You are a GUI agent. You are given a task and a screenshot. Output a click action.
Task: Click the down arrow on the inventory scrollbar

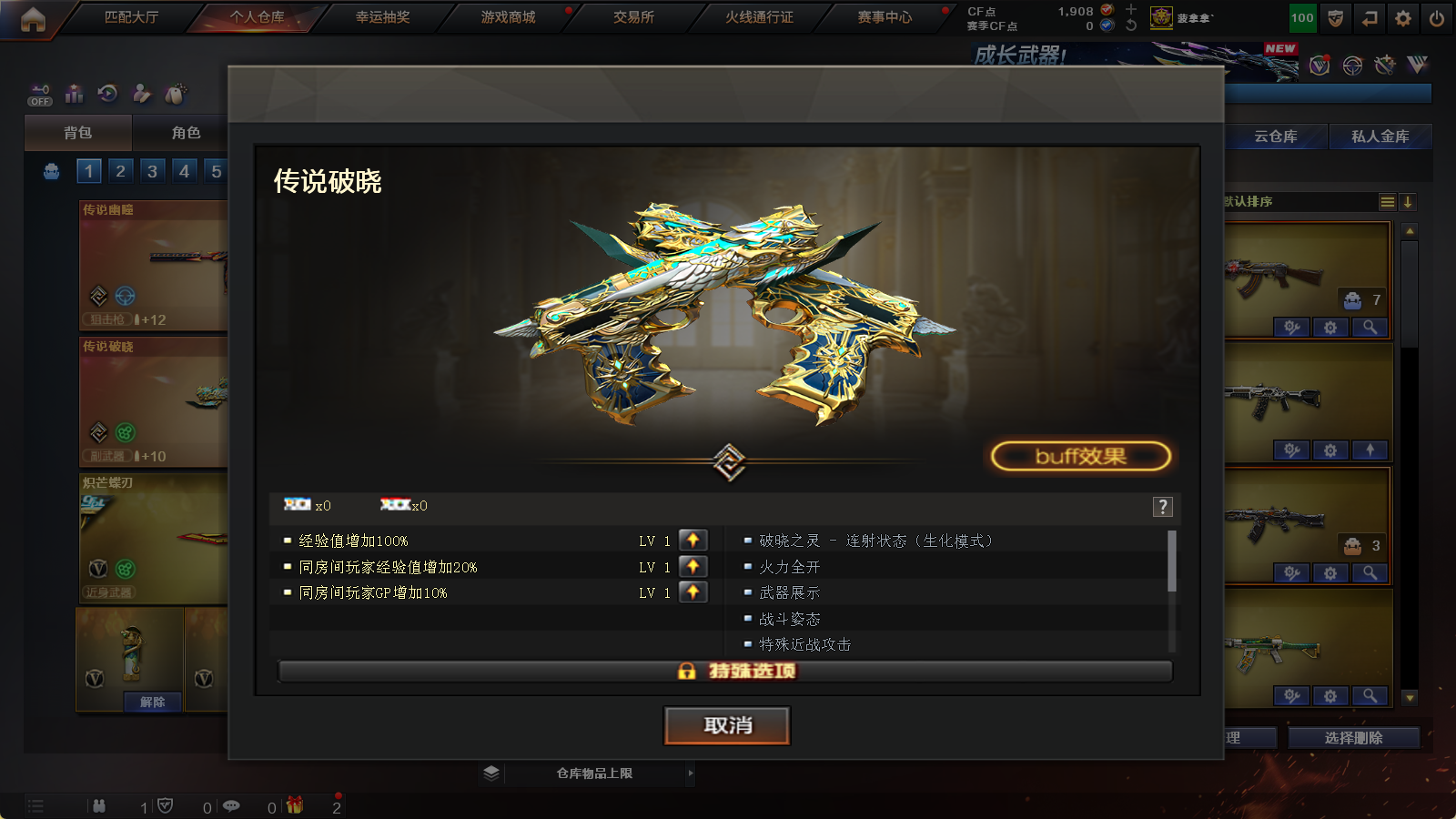pos(1410,698)
